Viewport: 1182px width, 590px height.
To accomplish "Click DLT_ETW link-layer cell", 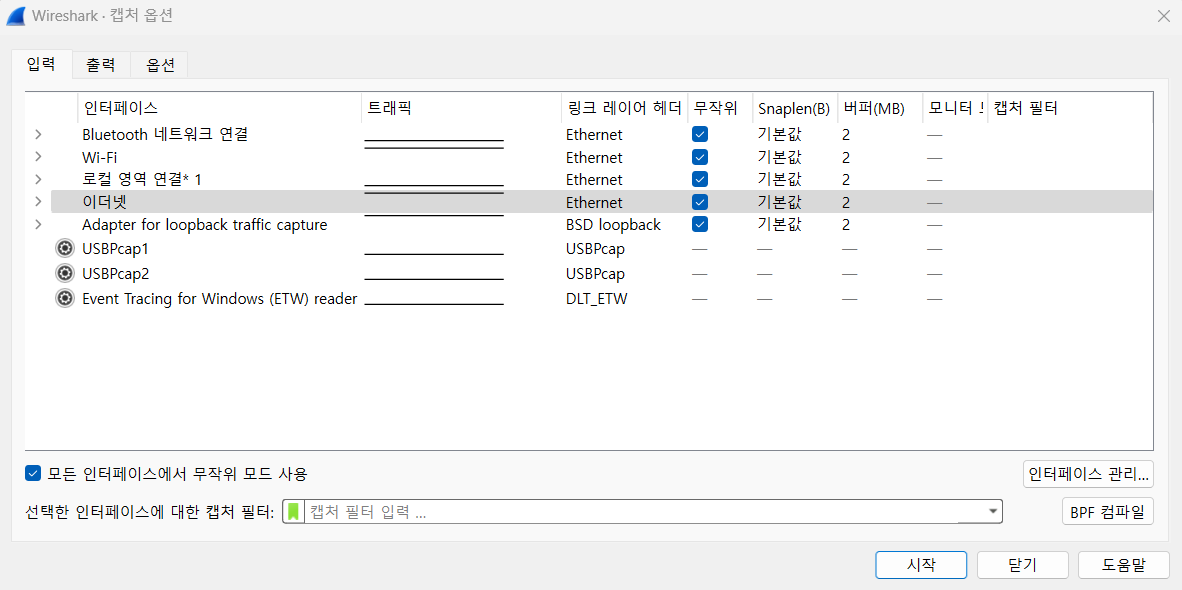I will coord(596,298).
